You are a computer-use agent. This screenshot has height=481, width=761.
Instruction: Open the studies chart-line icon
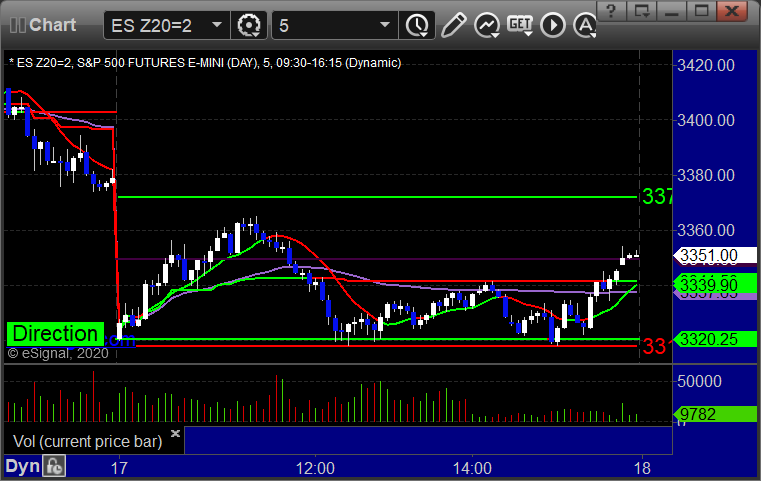click(x=487, y=25)
